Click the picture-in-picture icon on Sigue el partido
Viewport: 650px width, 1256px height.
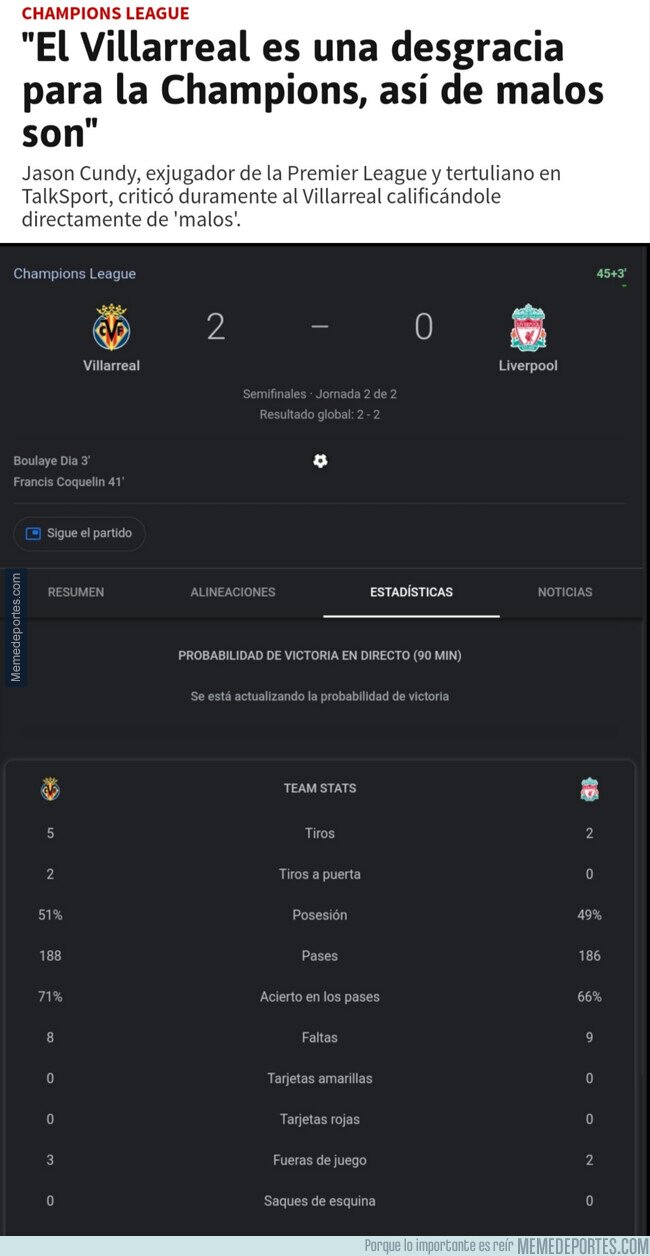pos(33,533)
